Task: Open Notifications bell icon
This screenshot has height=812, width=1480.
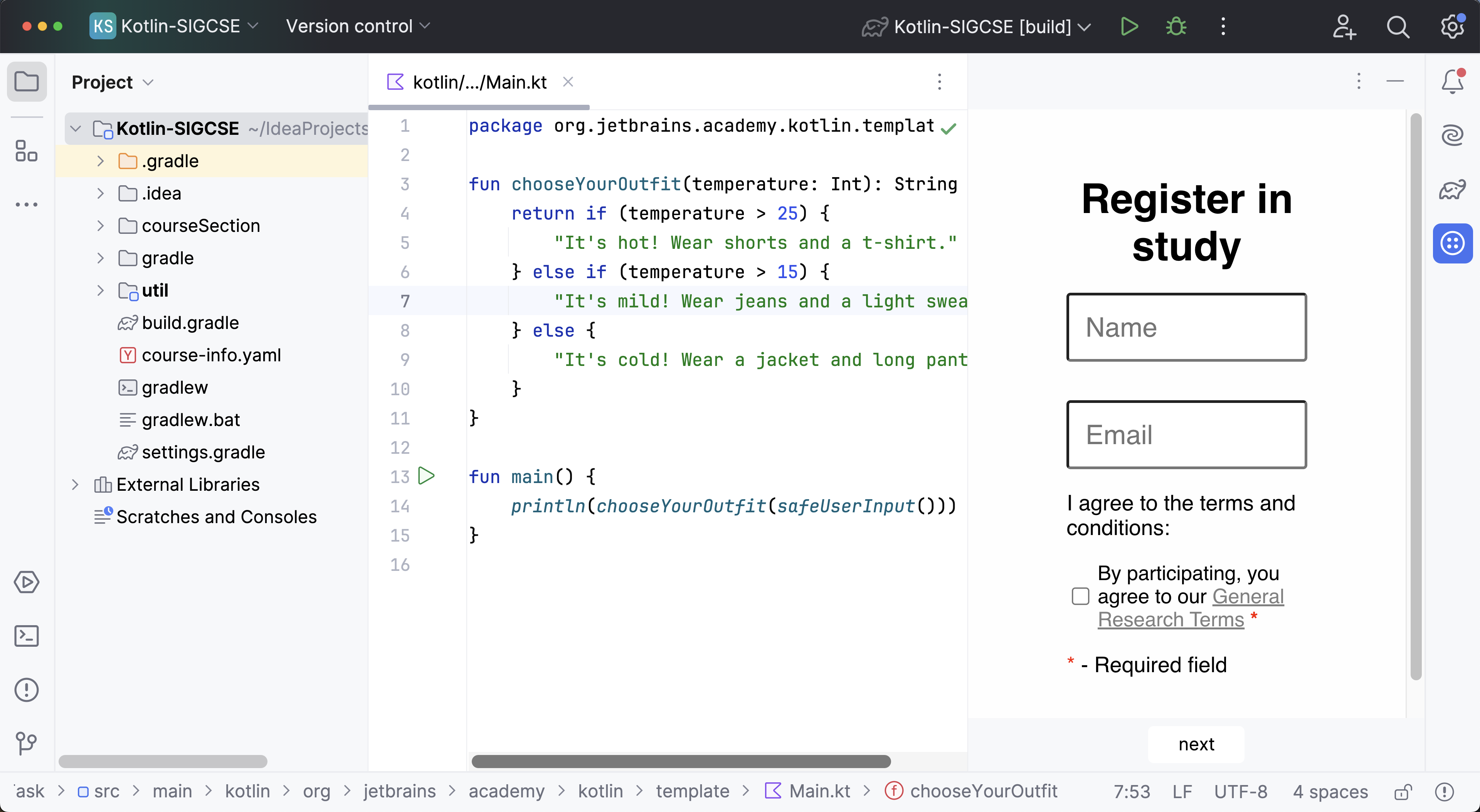Action: 1453,82
